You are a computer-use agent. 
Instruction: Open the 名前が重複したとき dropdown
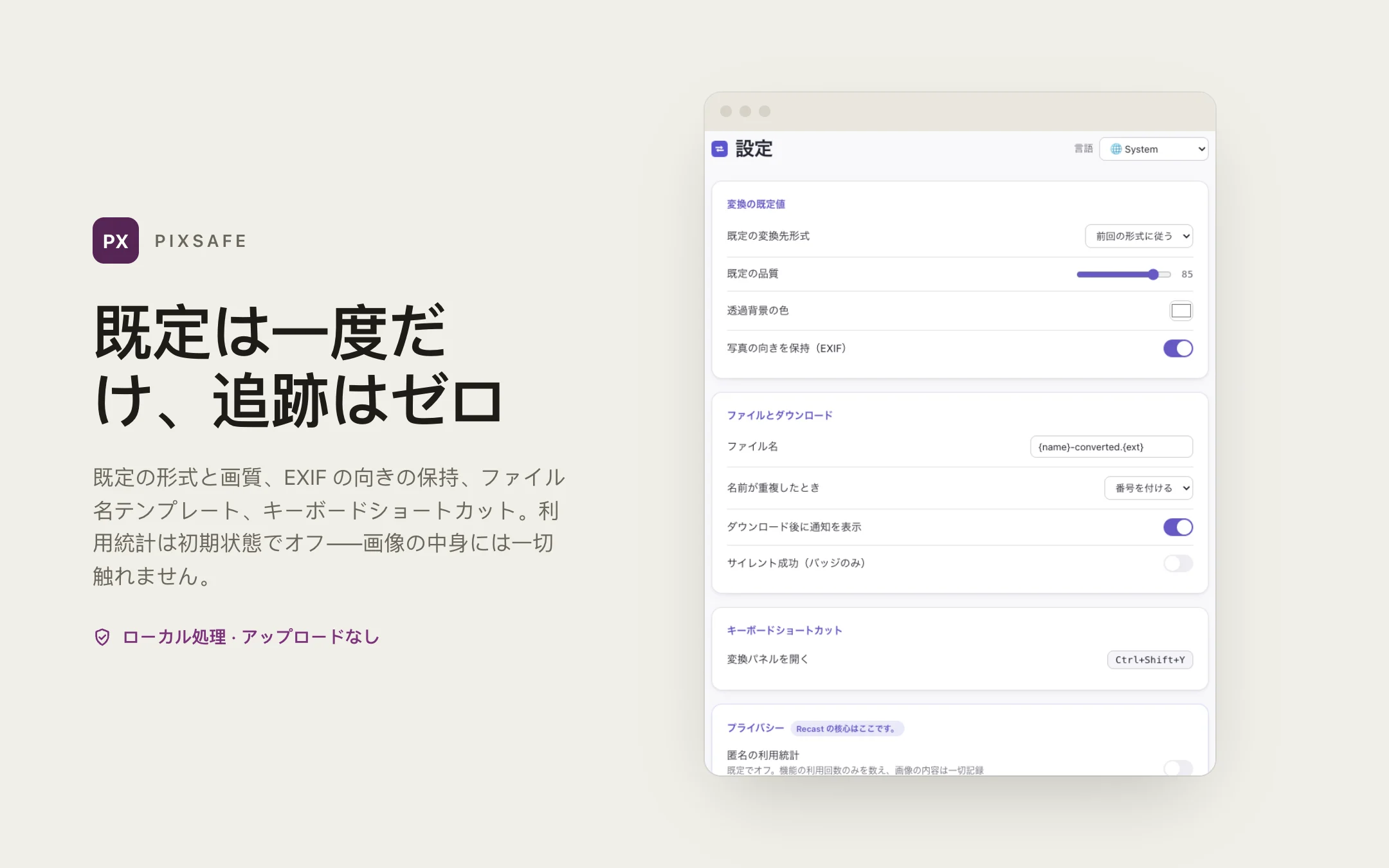(1148, 488)
